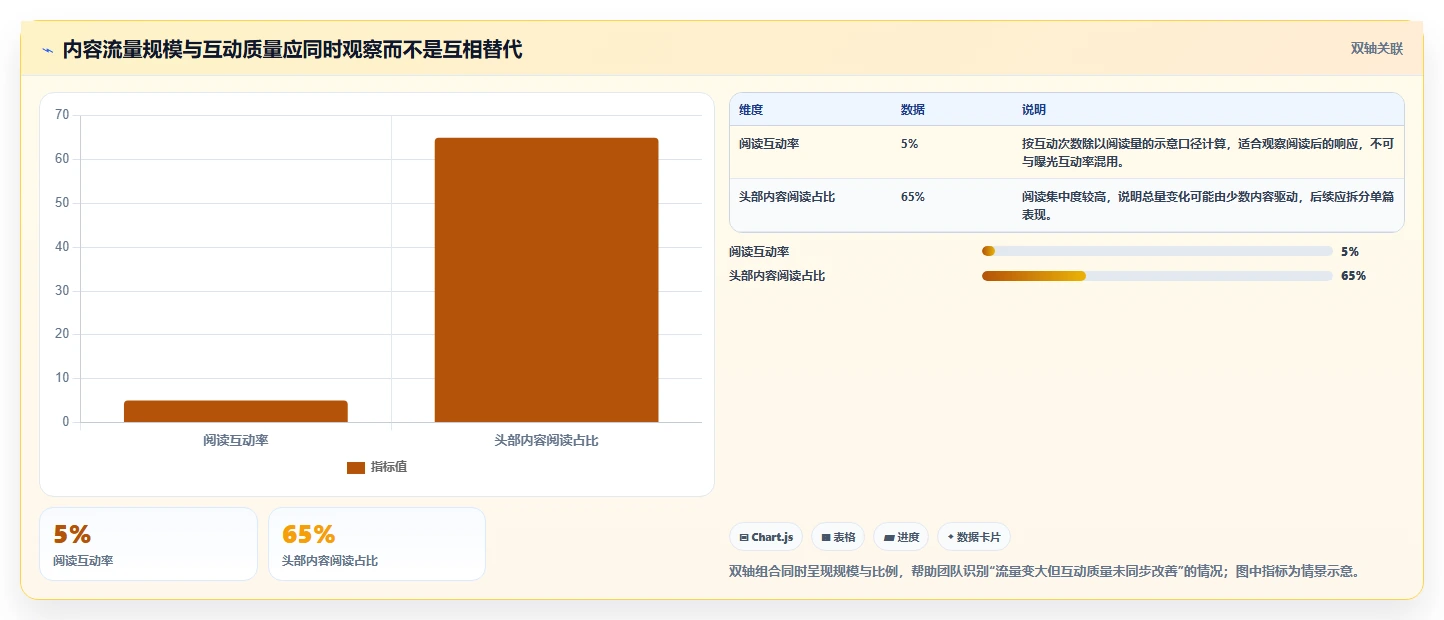The height and width of the screenshot is (620, 1444).
Task: Click the Chart.js chip
Action: click(x=766, y=537)
